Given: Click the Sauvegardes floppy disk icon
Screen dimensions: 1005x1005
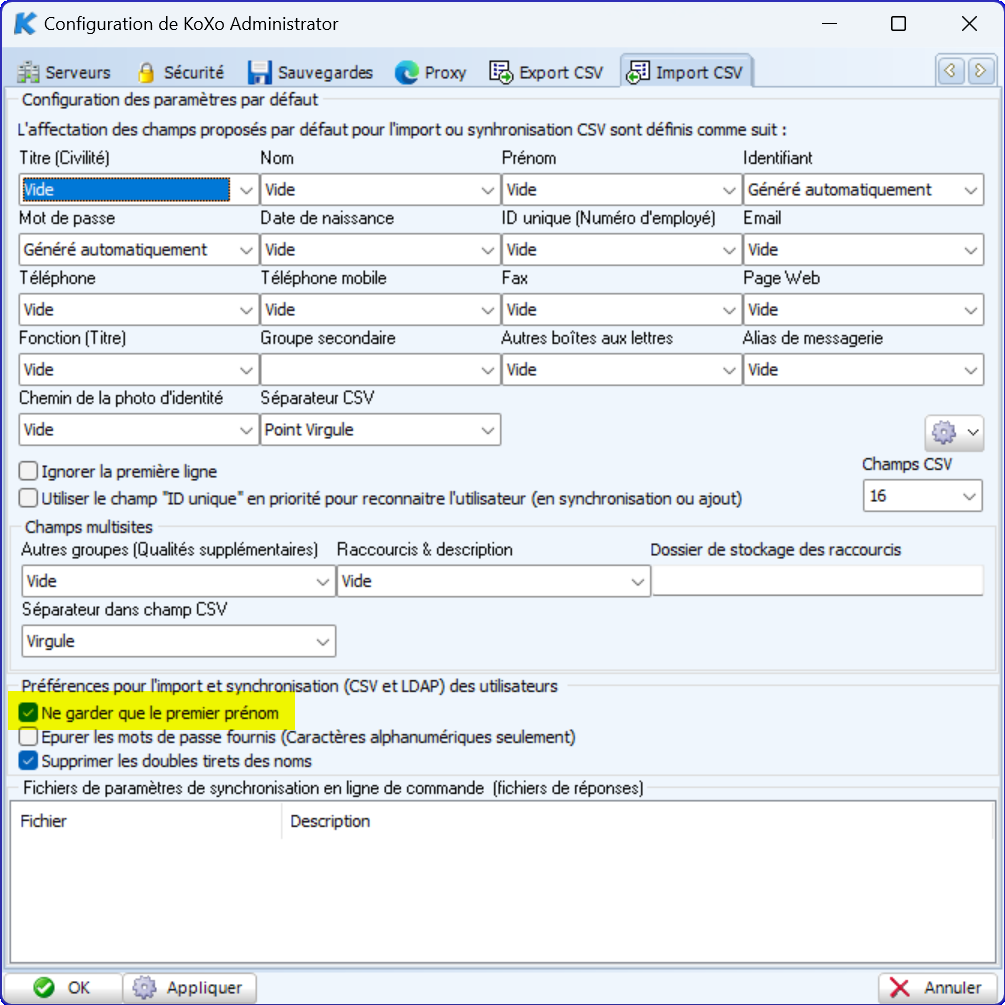Looking at the screenshot, I should point(260,73).
